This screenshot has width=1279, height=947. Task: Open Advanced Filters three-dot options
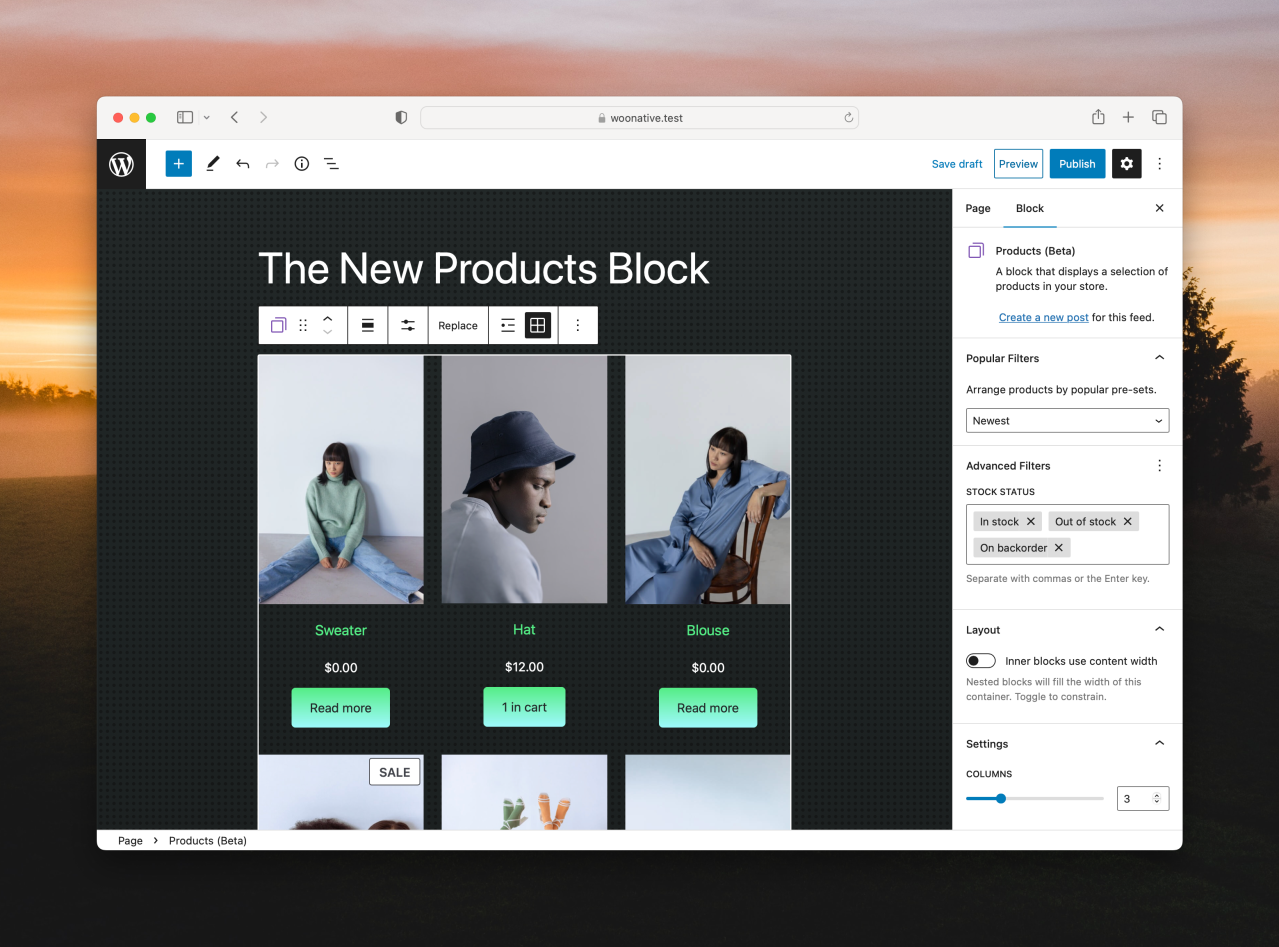pos(1160,465)
